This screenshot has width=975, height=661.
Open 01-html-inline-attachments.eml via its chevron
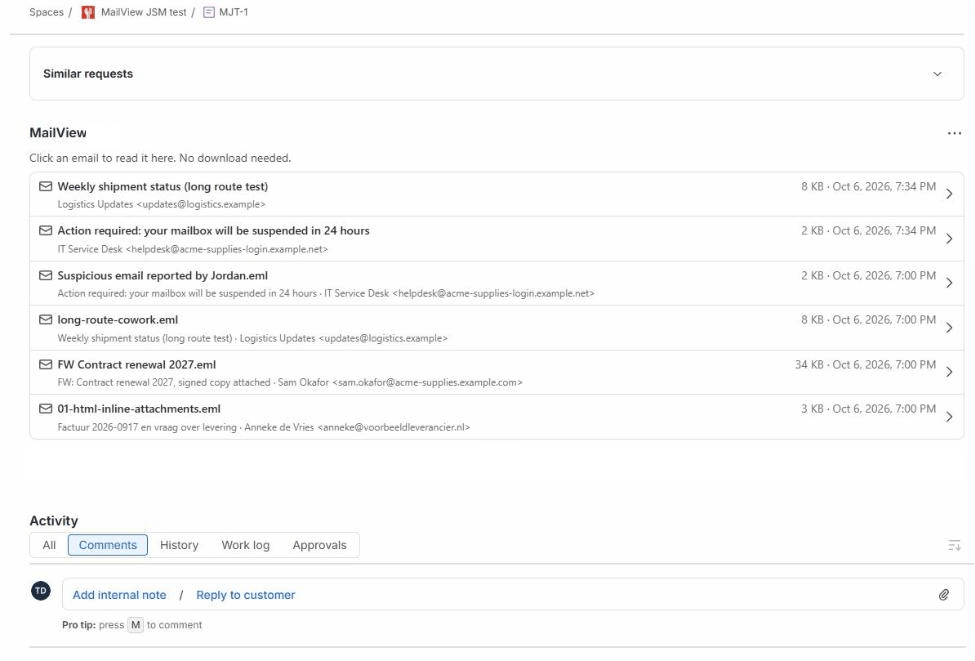click(x=949, y=417)
